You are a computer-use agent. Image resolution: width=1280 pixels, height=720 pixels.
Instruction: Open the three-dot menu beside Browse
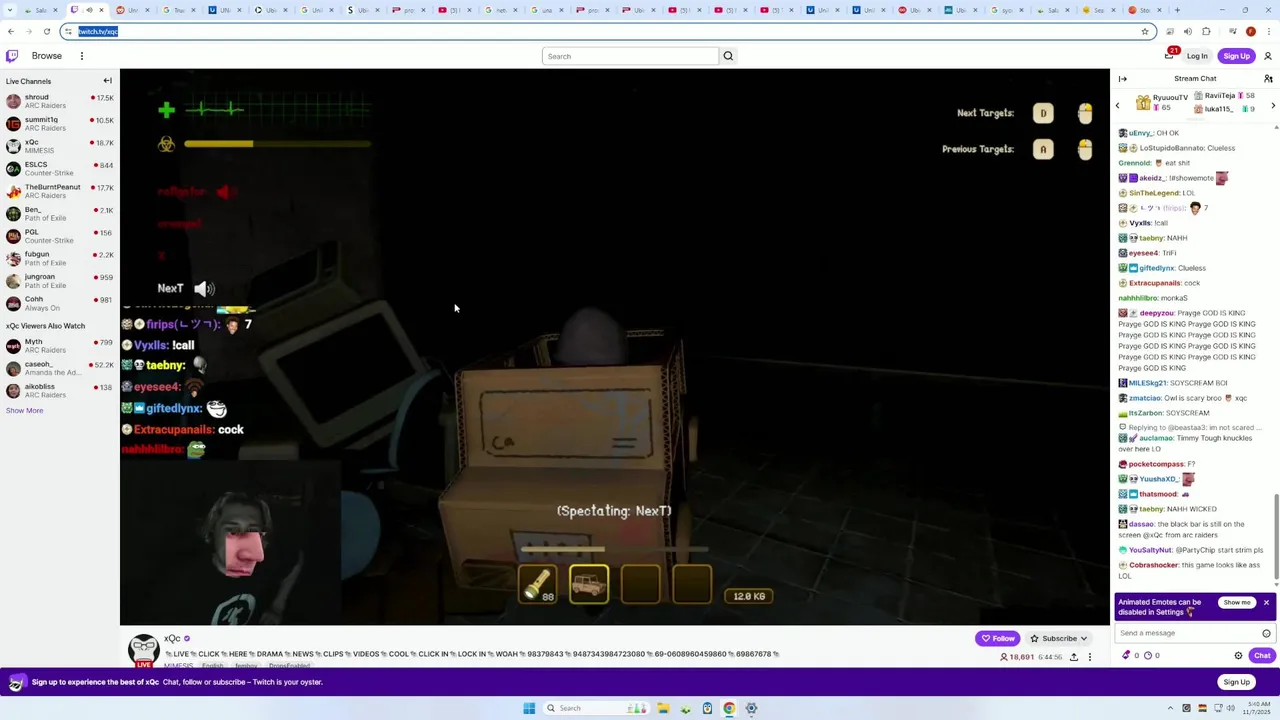point(82,56)
